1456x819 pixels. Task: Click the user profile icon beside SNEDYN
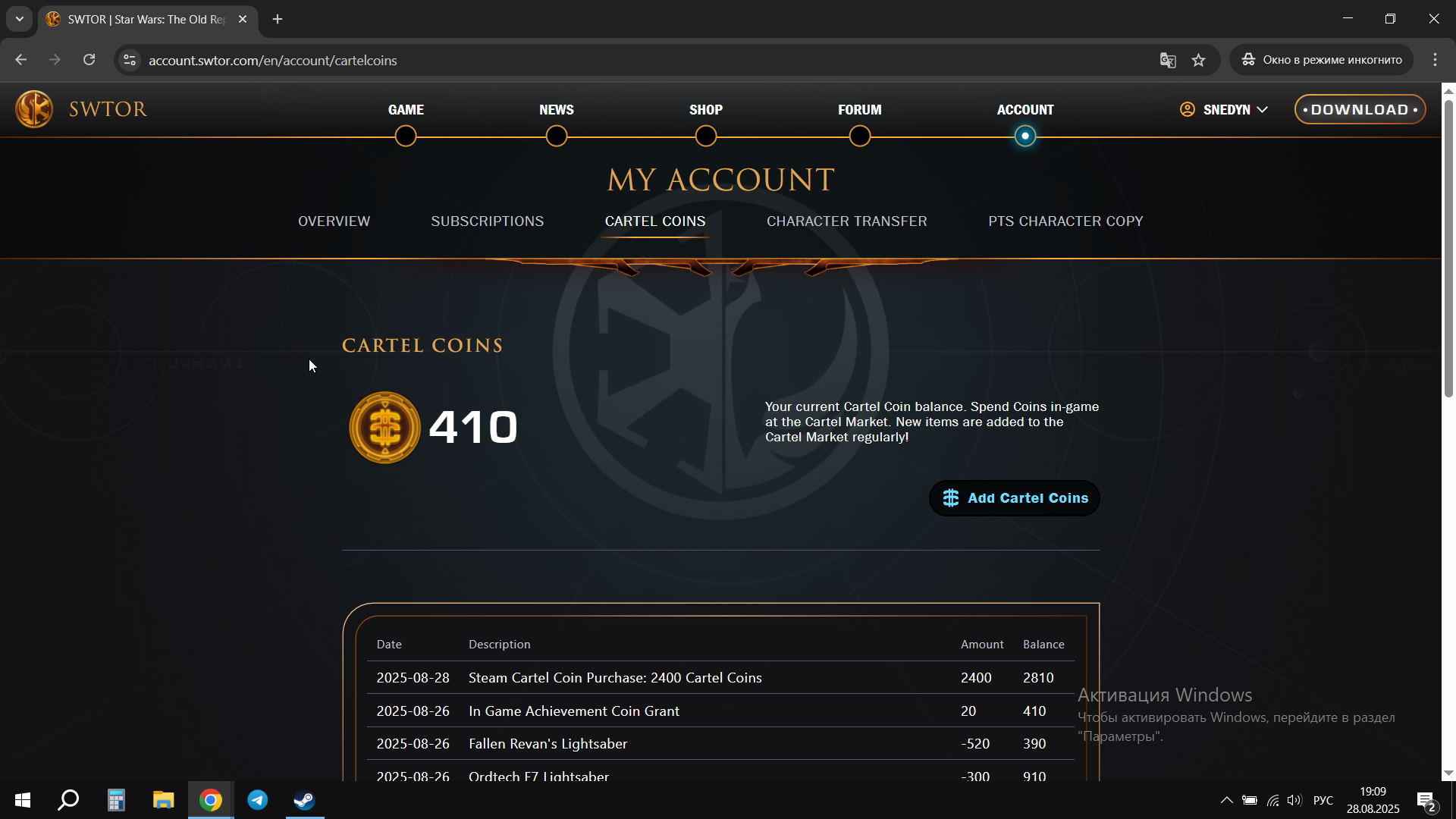(x=1187, y=110)
